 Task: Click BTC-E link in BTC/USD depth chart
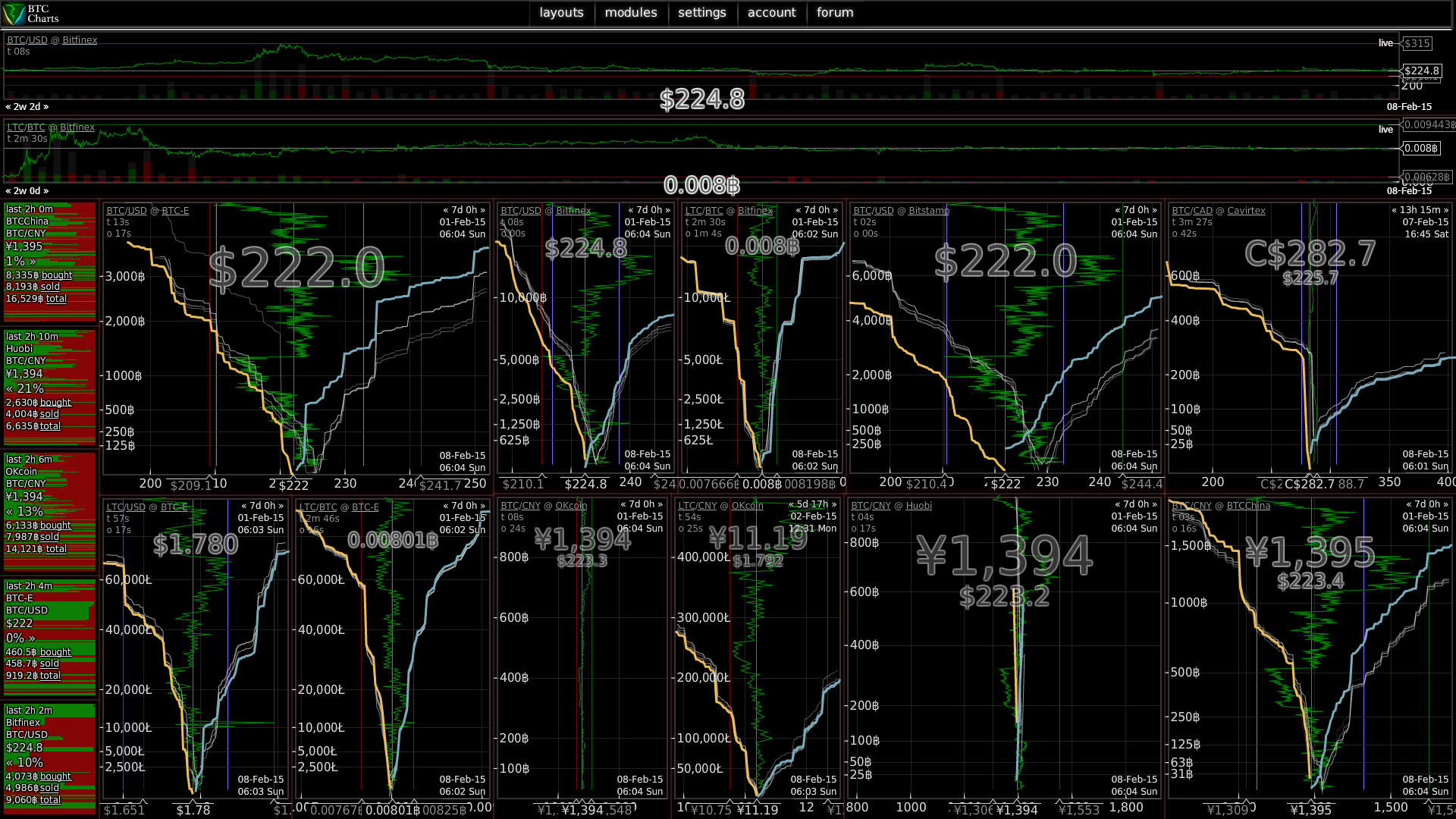[x=175, y=211]
